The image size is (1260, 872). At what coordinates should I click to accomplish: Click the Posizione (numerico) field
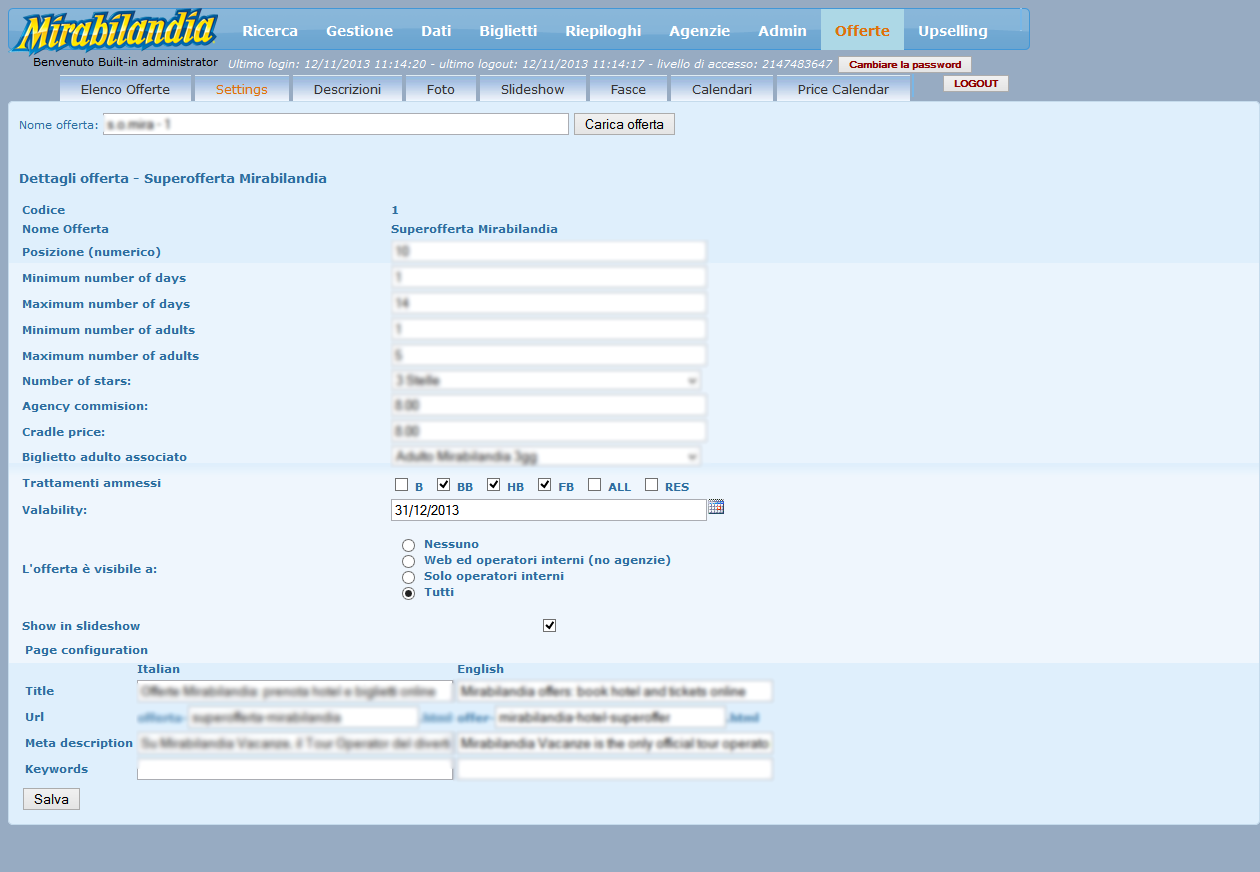(549, 251)
